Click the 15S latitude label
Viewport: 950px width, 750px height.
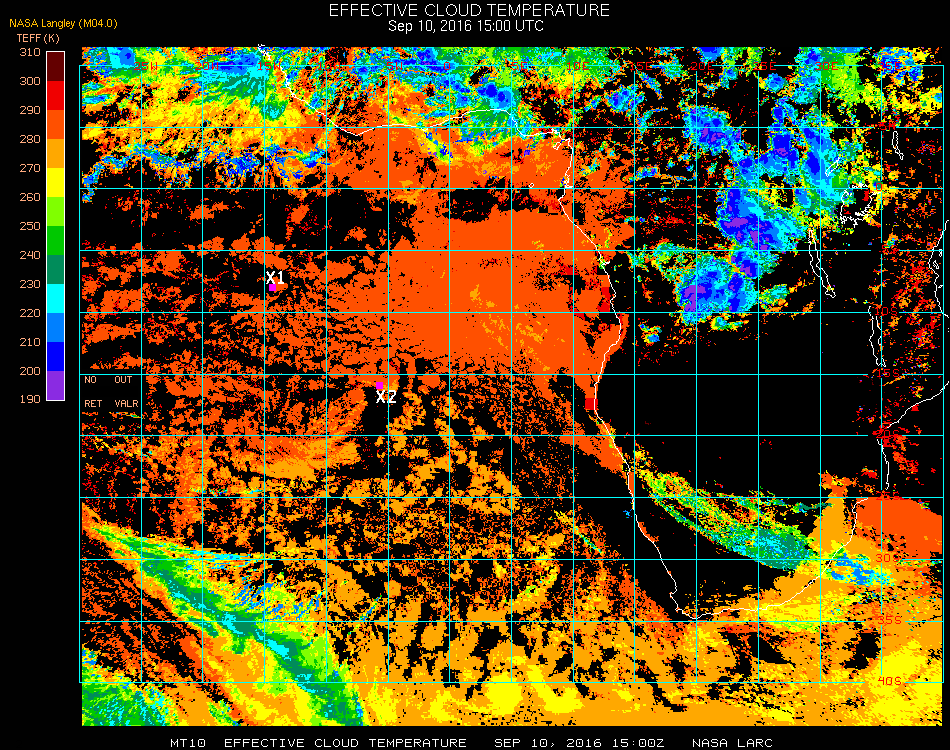888,373
